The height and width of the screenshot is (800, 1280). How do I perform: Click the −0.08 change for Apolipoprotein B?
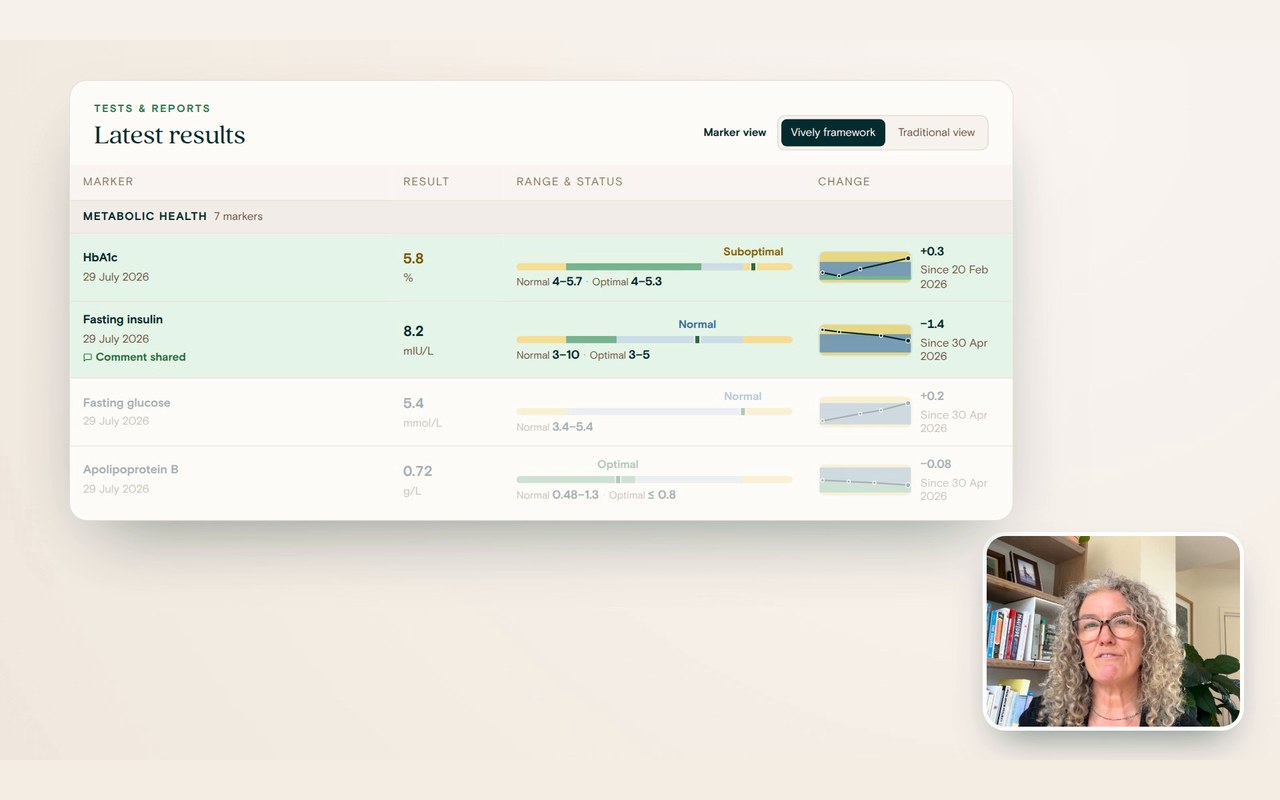point(936,464)
